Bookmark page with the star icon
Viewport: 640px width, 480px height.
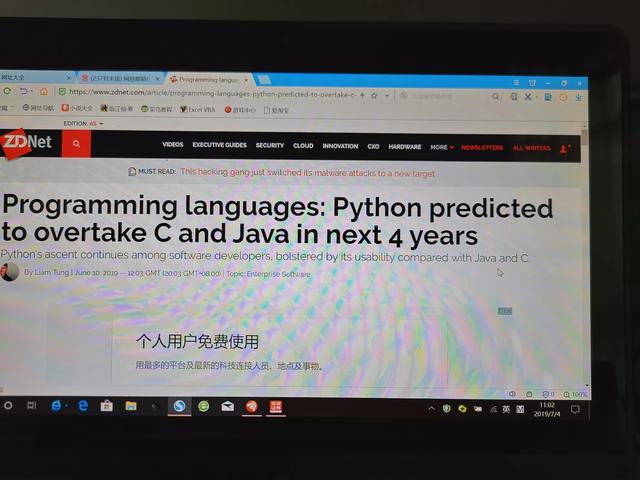[x=374, y=96]
